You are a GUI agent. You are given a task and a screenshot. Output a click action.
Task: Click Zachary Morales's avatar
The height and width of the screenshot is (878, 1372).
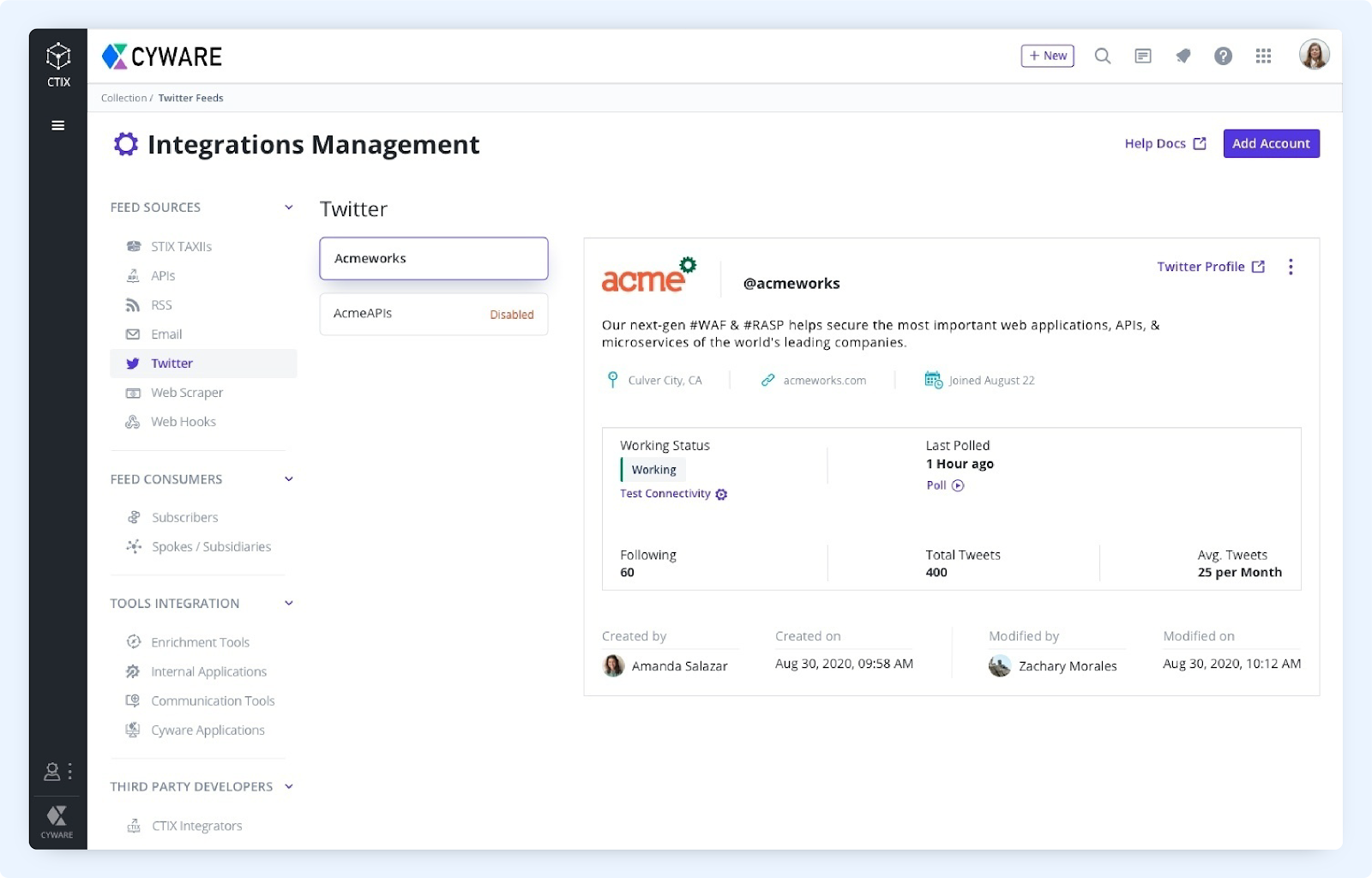1000,665
